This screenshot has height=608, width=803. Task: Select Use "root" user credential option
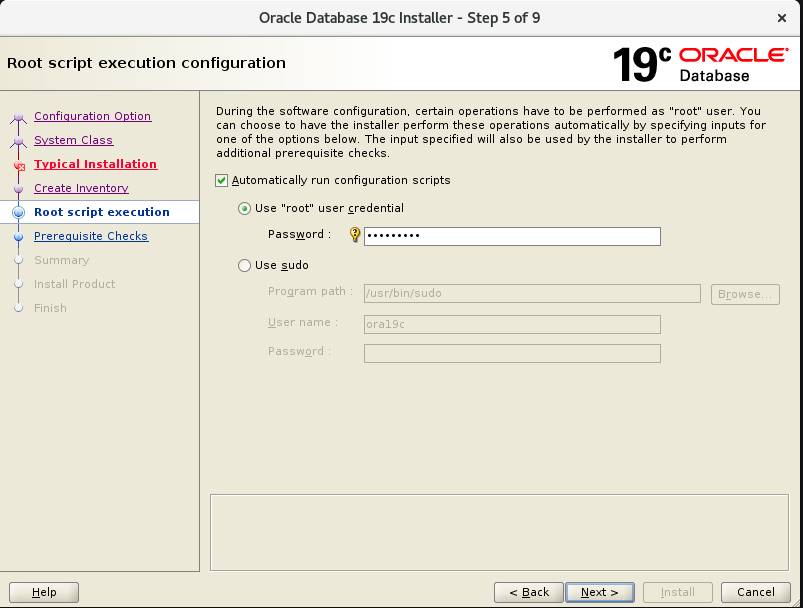tap(244, 208)
